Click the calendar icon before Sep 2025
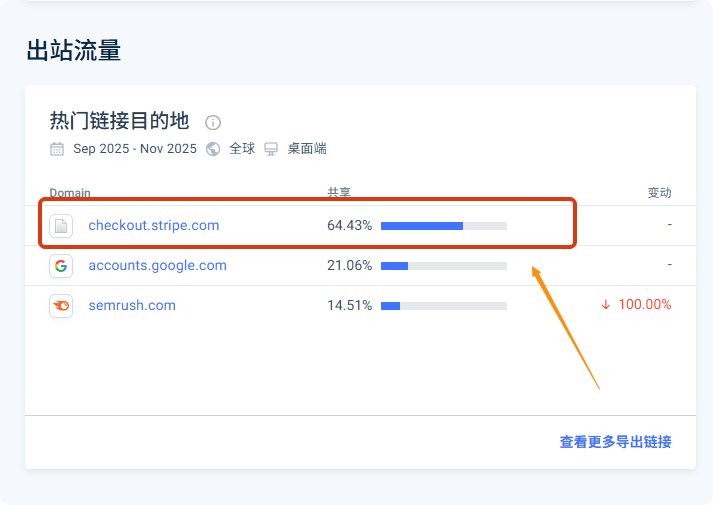The height and width of the screenshot is (505, 713). coord(57,149)
